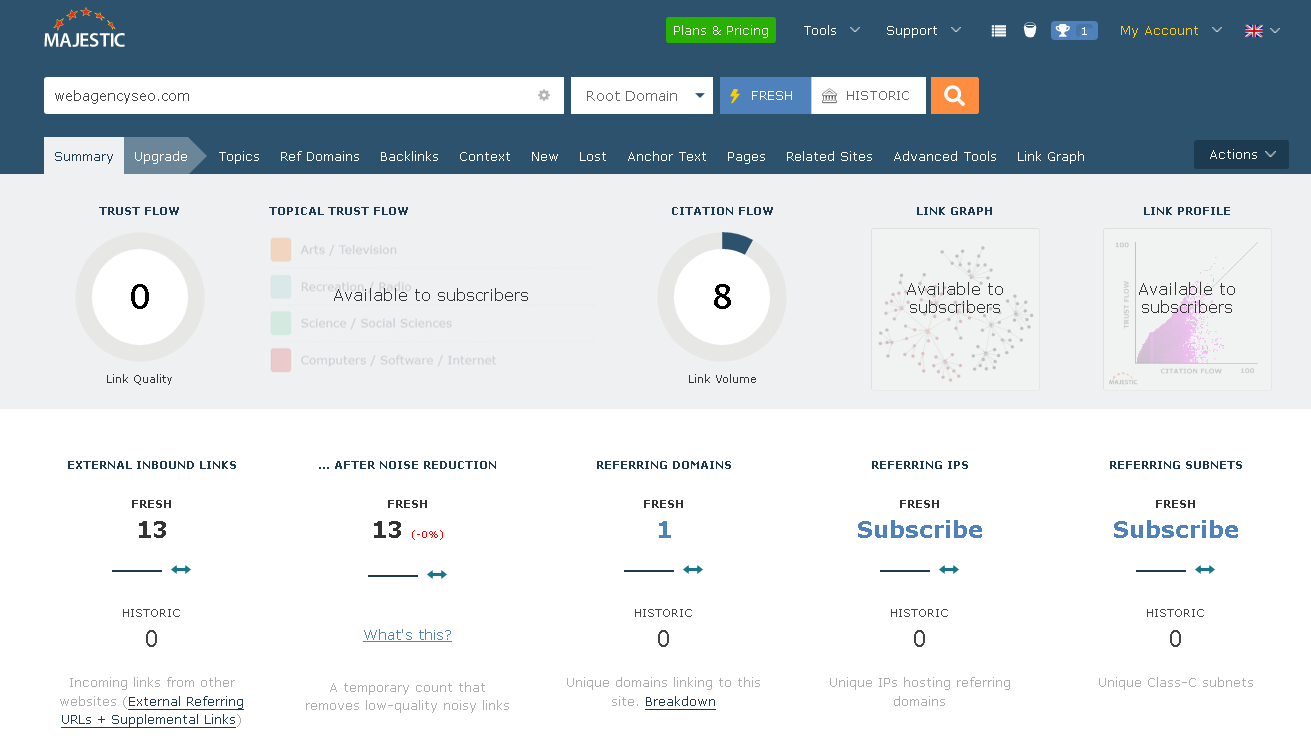Viewport: 1311px width, 751px height.
Task: Open search settings gear in the search box
Action: pos(544,95)
